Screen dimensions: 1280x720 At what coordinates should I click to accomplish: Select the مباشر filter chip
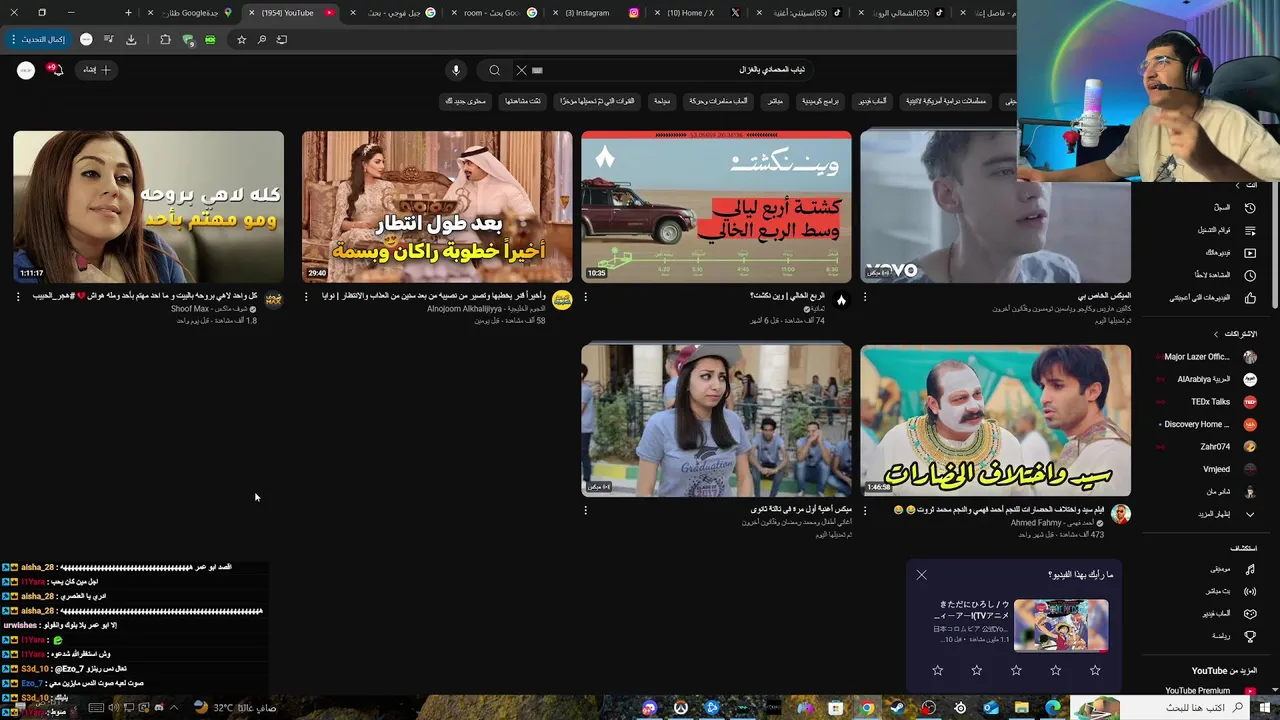[x=775, y=101]
